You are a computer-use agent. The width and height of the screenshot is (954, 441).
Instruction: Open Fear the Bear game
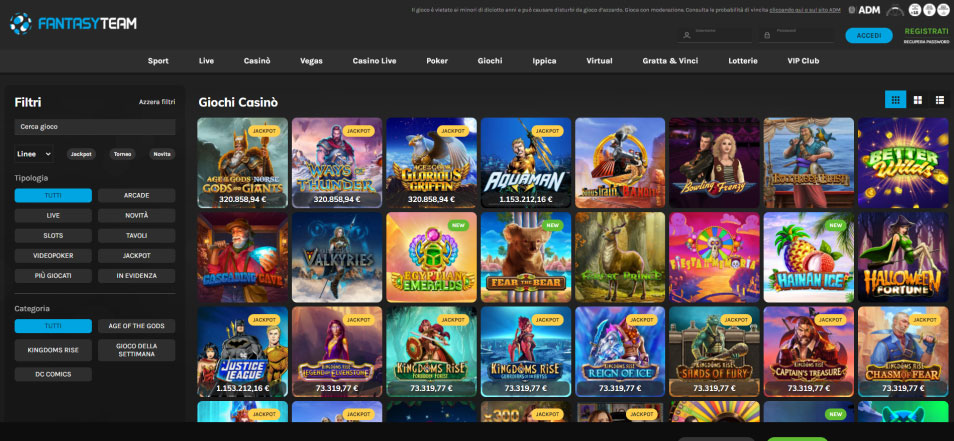[x=526, y=257]
